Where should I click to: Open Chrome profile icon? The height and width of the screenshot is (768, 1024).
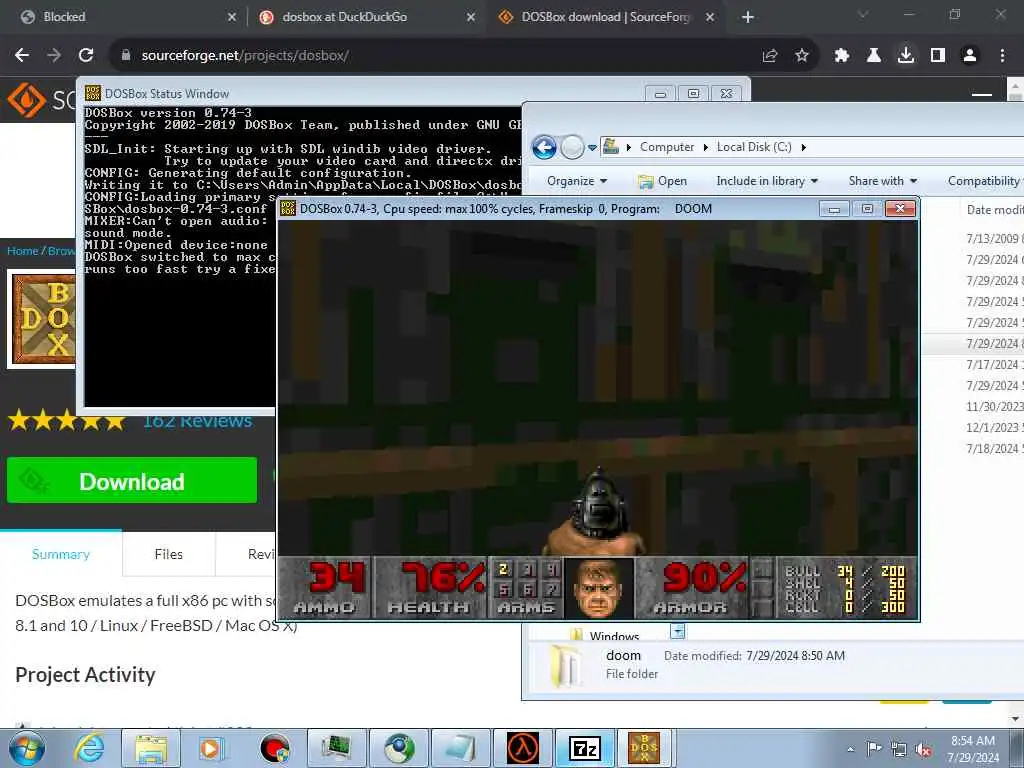tap(970, 56)
